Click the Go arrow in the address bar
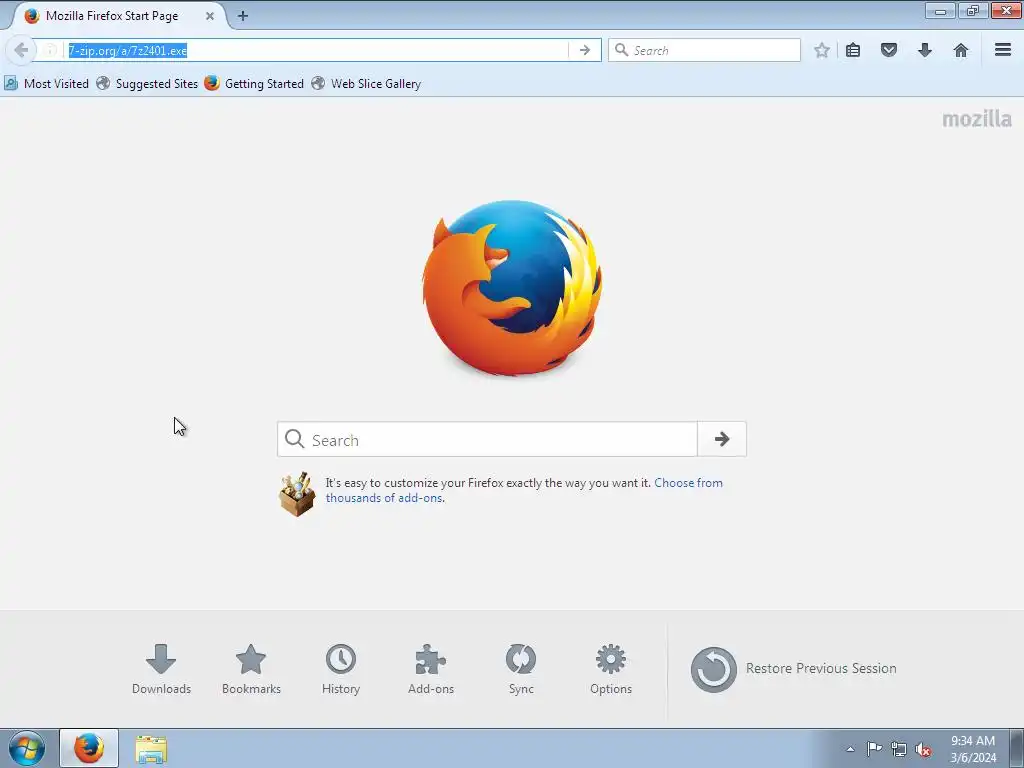This screenshot has width=1024, height=768. pyautogui.click(x=584, y=50)
